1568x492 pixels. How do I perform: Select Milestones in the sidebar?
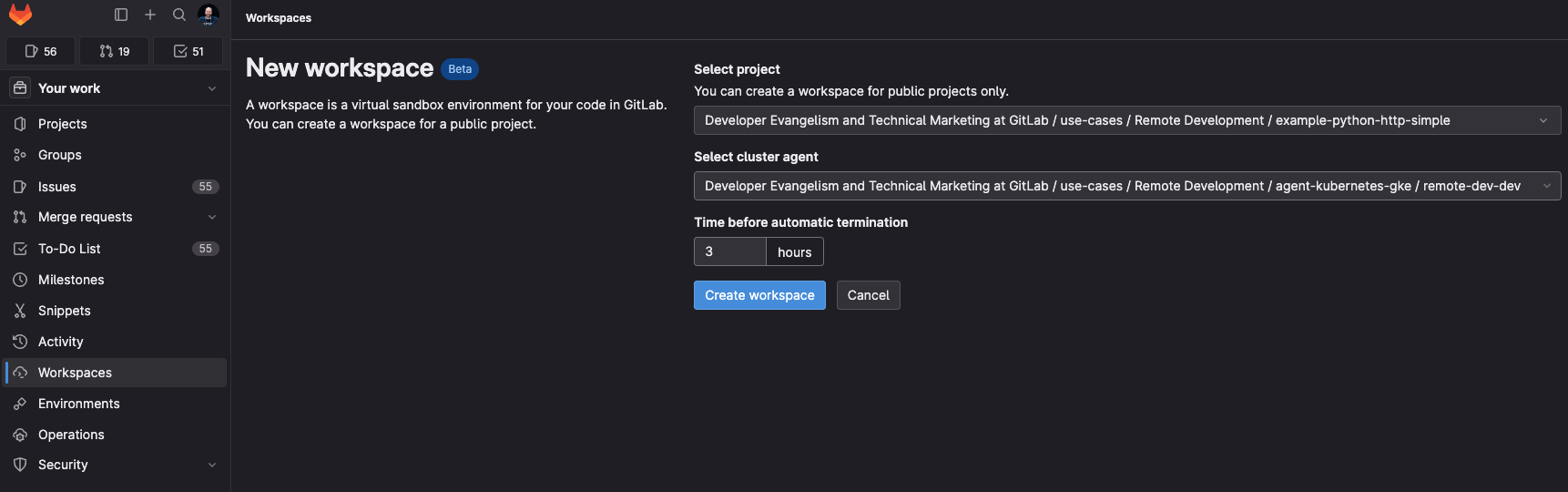pos(115,280)
